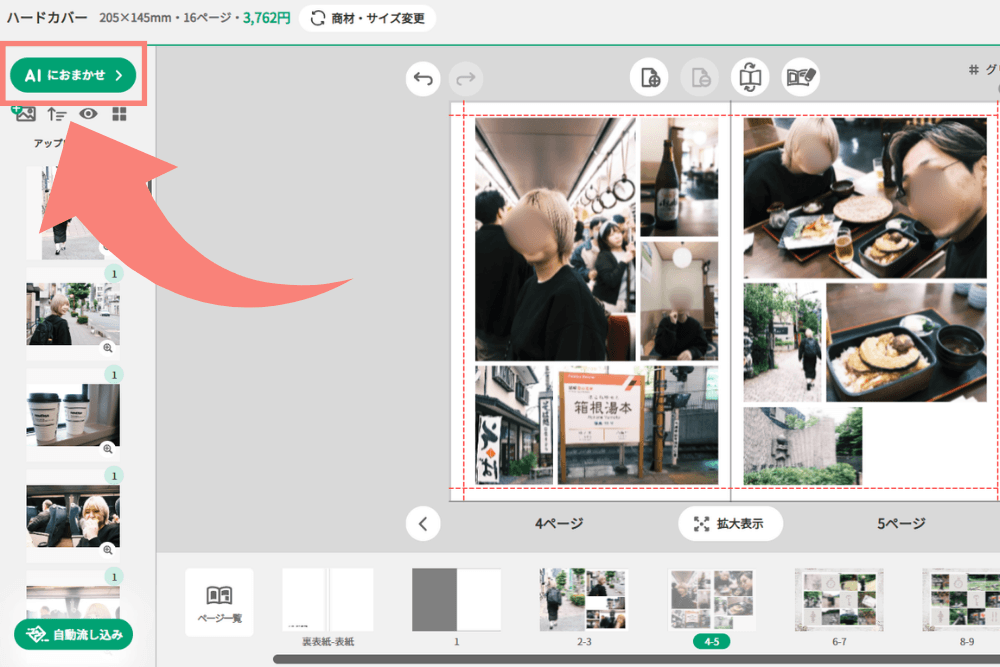Undo the last action
Image resolution: width=1000 pixels, height=667 pixels.
coord(423,78)
